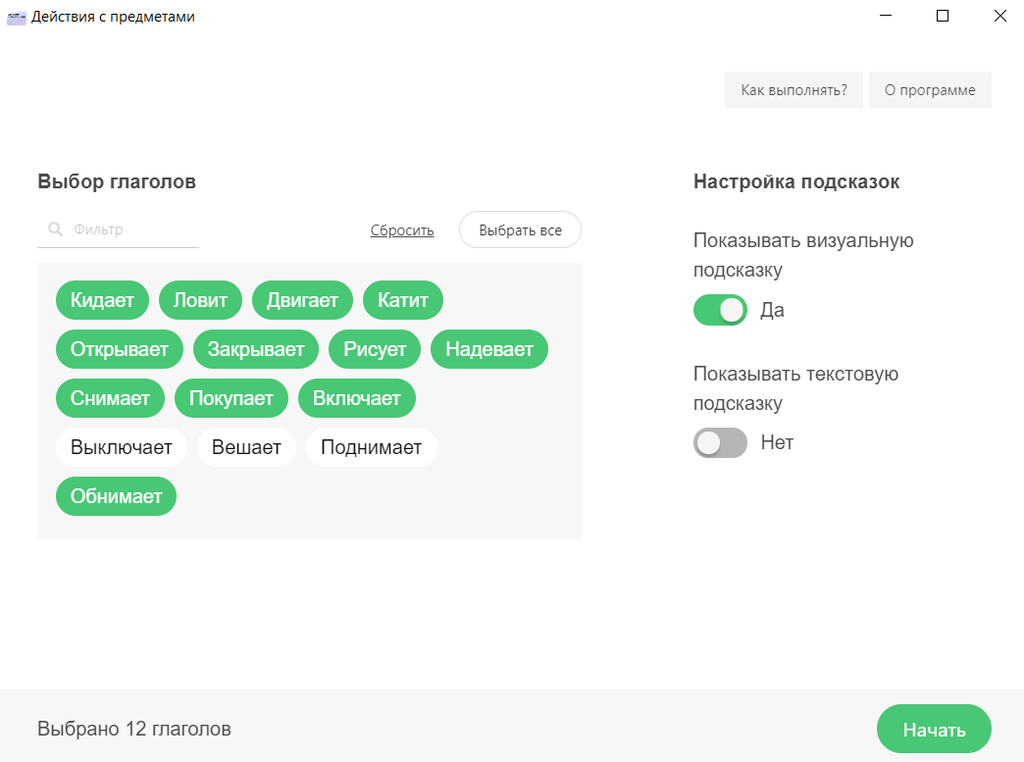Focus the Фильтр input field
Viewport: 1024px width, 762px height.
130,230
